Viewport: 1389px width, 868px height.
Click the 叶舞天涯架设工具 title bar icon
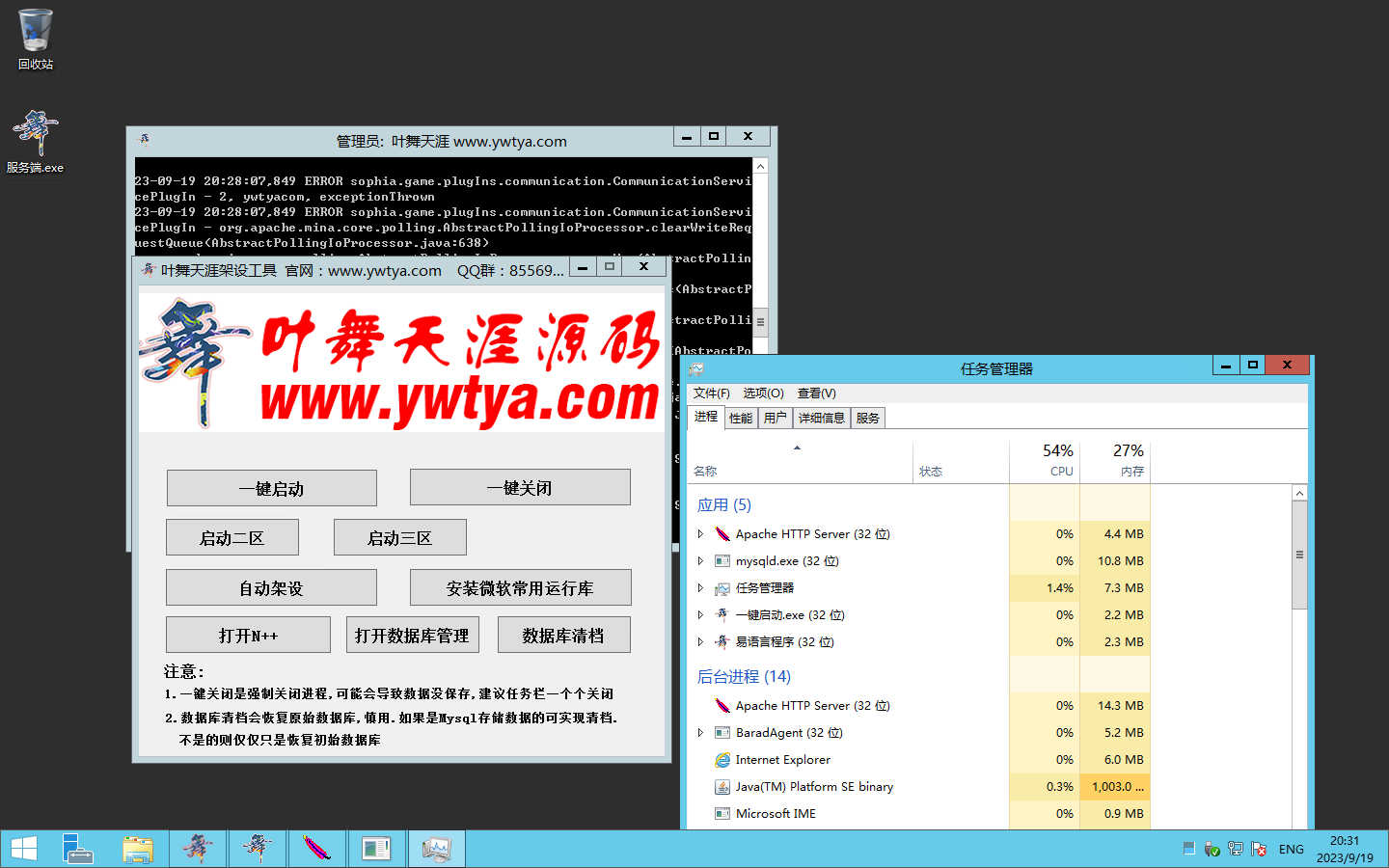(148, 269)
